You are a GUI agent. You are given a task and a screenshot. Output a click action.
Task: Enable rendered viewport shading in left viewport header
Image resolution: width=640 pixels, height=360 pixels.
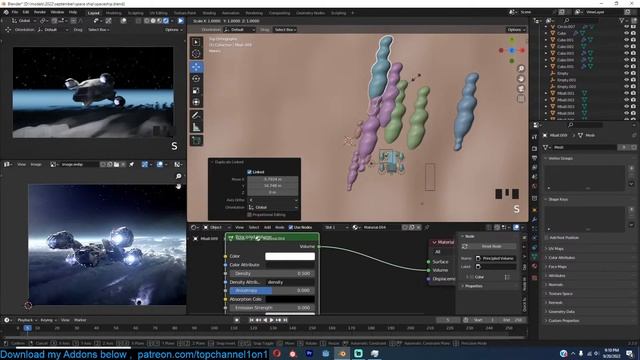(166, 20)
